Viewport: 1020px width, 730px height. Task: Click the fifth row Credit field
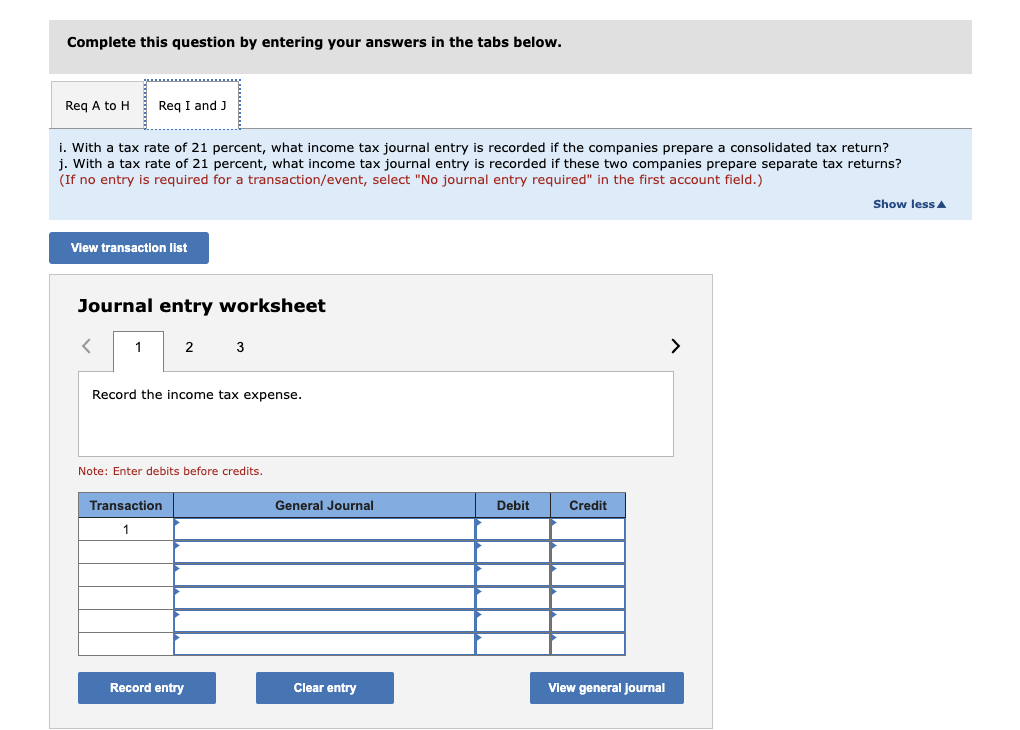coord(588,621)
